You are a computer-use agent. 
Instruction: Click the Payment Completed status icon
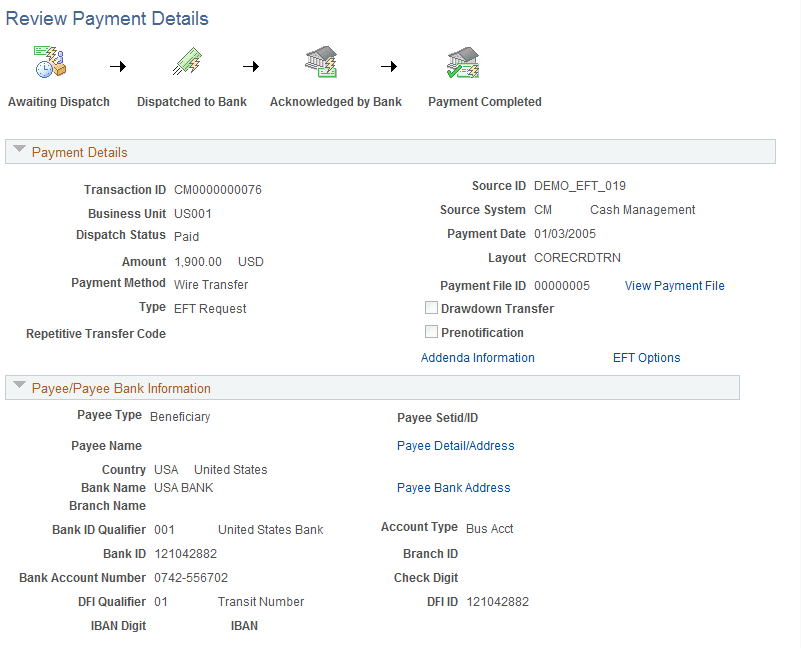(463, 61)
